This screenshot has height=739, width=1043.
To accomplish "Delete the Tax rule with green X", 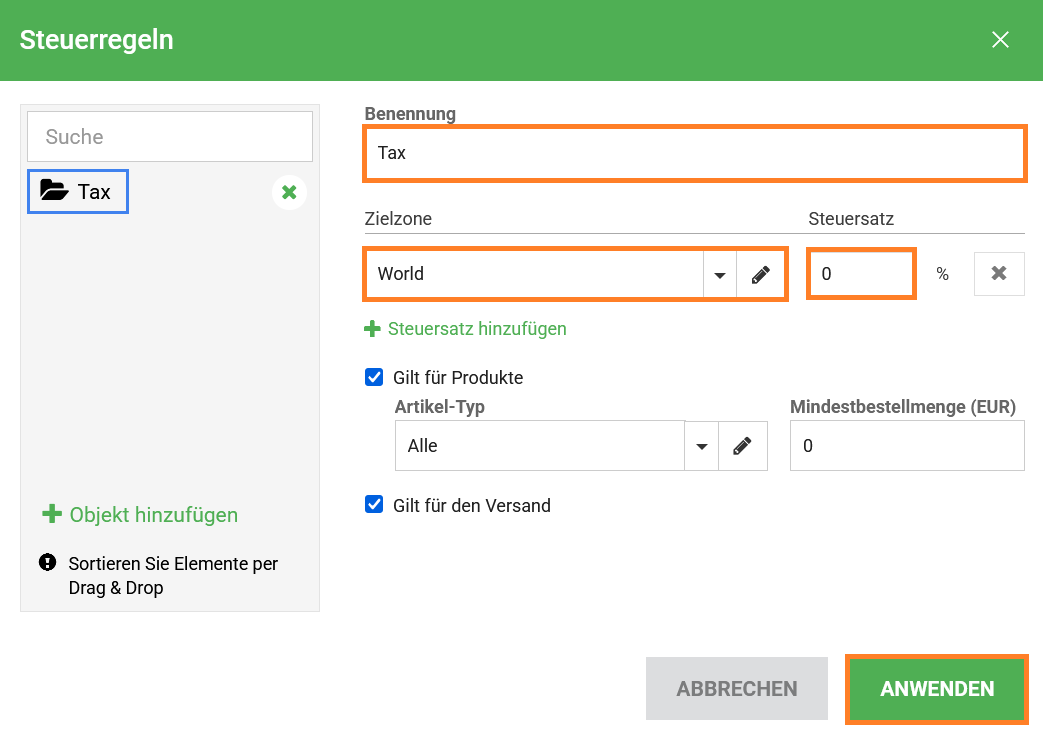I will click(289, 192).
